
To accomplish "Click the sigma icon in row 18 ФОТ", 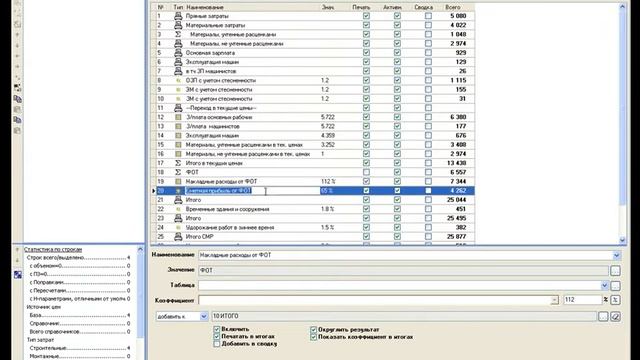I will 178,172.
